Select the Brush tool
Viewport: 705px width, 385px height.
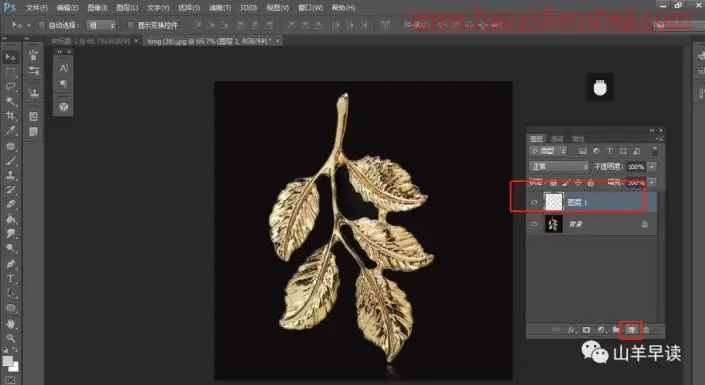[x=10, y=161]
